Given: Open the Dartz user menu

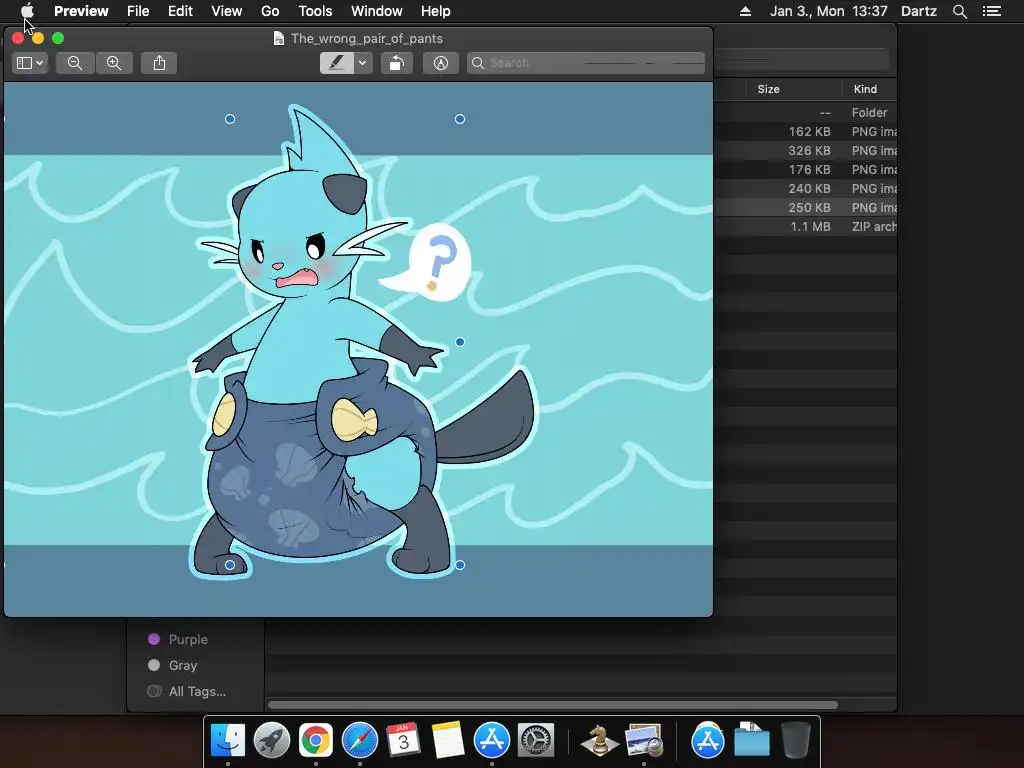Looking at the screenshot, I should pos(919,11).
